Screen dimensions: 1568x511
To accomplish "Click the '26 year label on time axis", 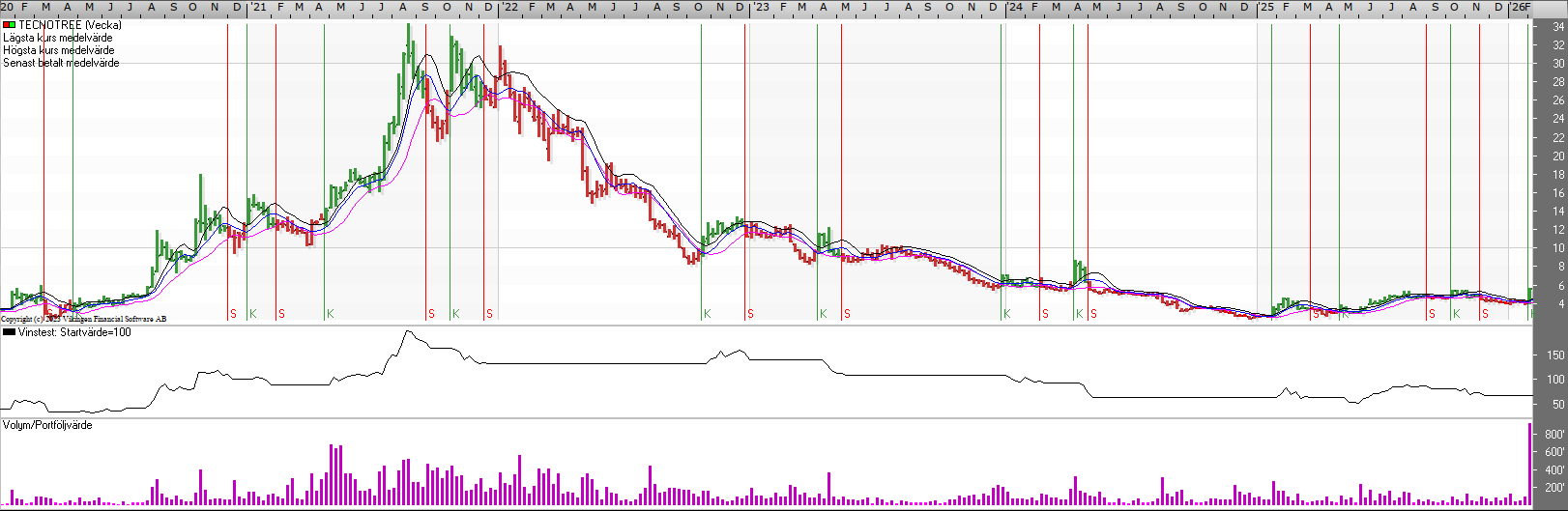I will (x=1519, y=8).
